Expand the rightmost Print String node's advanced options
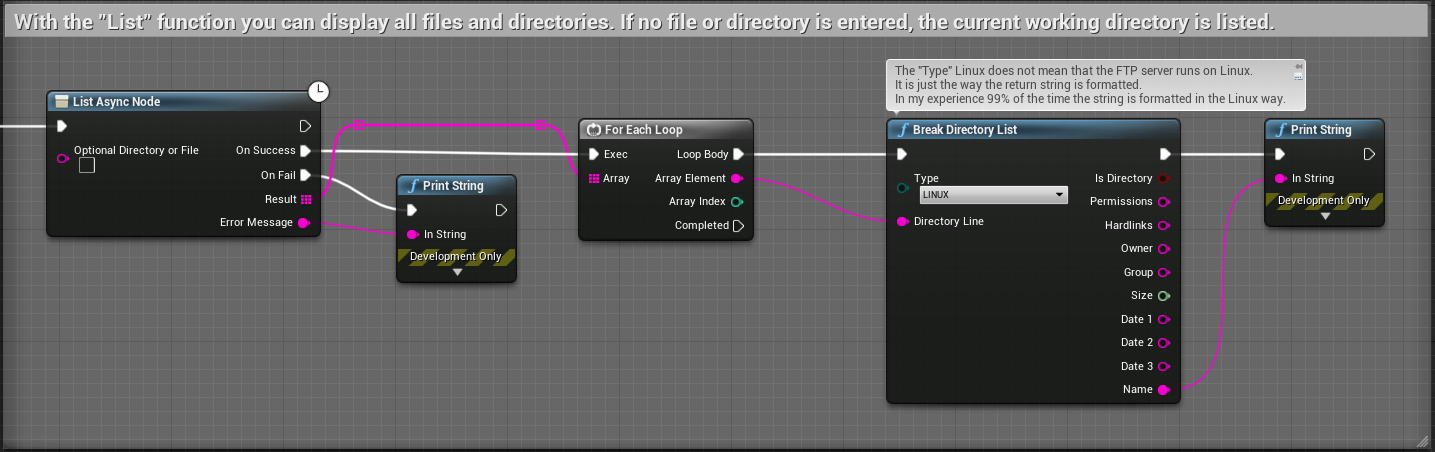 coord(1324,215)
